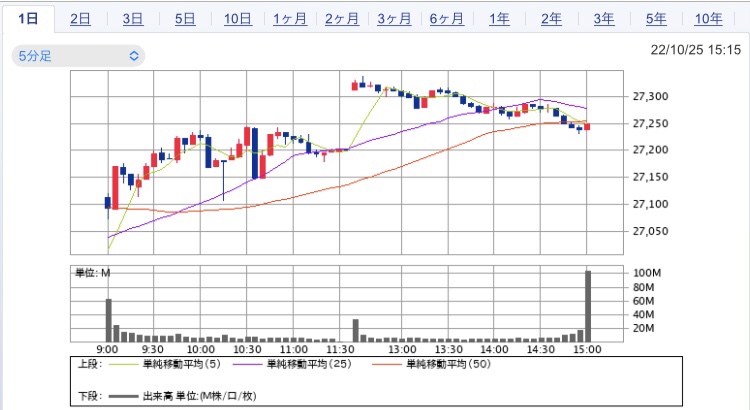Click the 単純移動平均(50) legend entry

[448, 364]
